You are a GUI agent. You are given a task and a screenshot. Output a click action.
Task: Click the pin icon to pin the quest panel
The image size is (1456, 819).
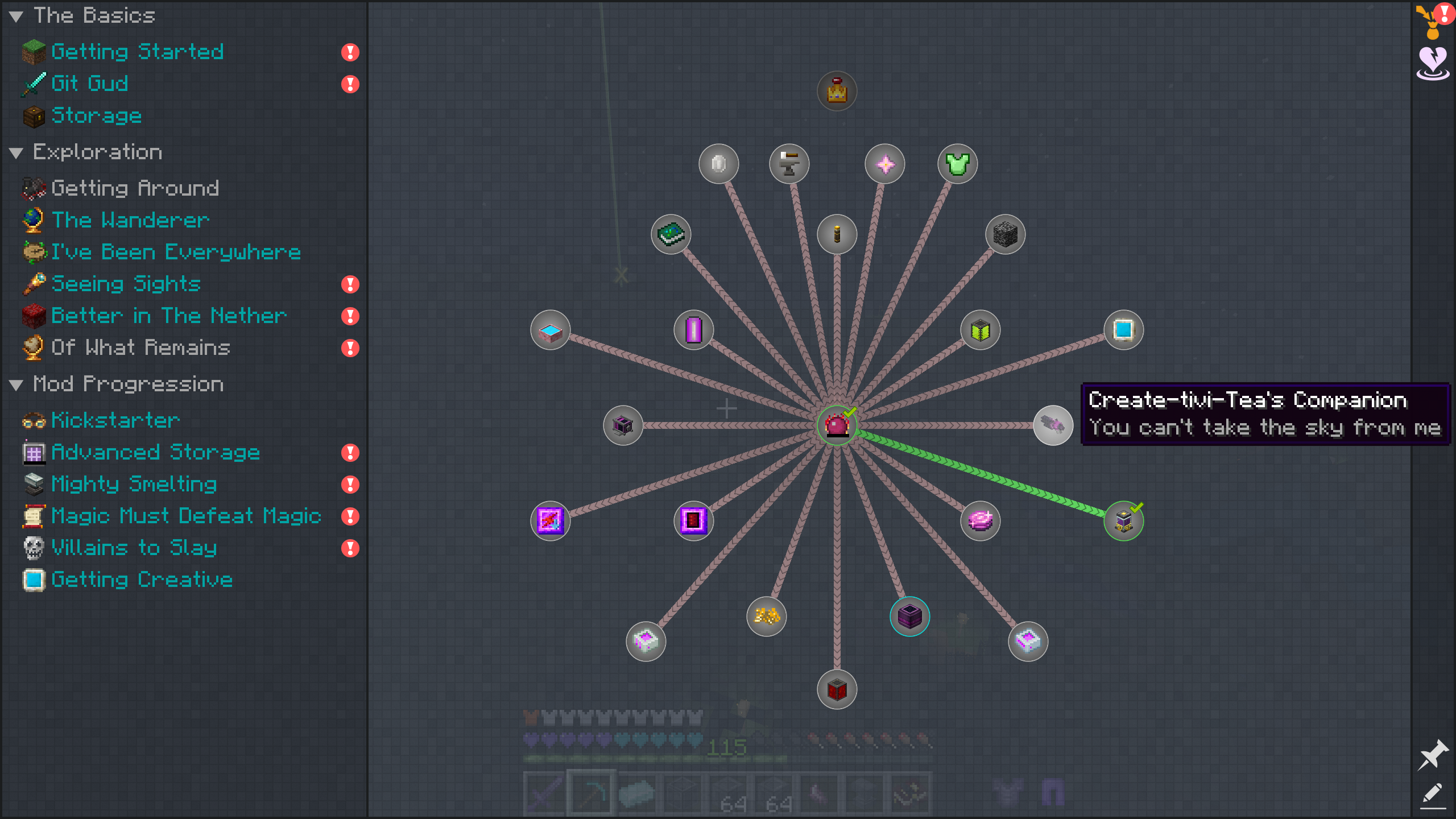(1433, 755)
